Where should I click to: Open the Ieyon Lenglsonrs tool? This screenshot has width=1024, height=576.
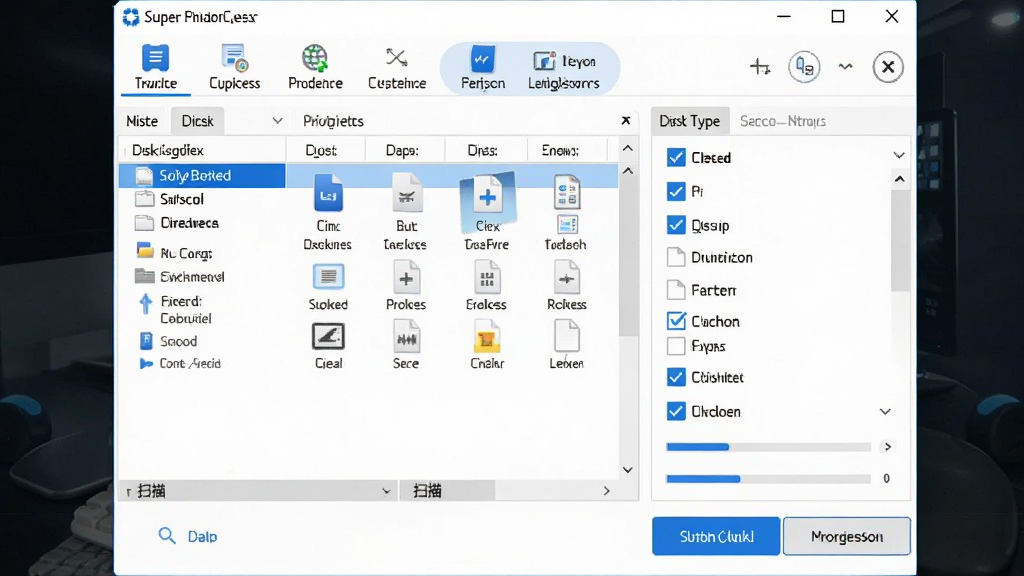(564, 71)
